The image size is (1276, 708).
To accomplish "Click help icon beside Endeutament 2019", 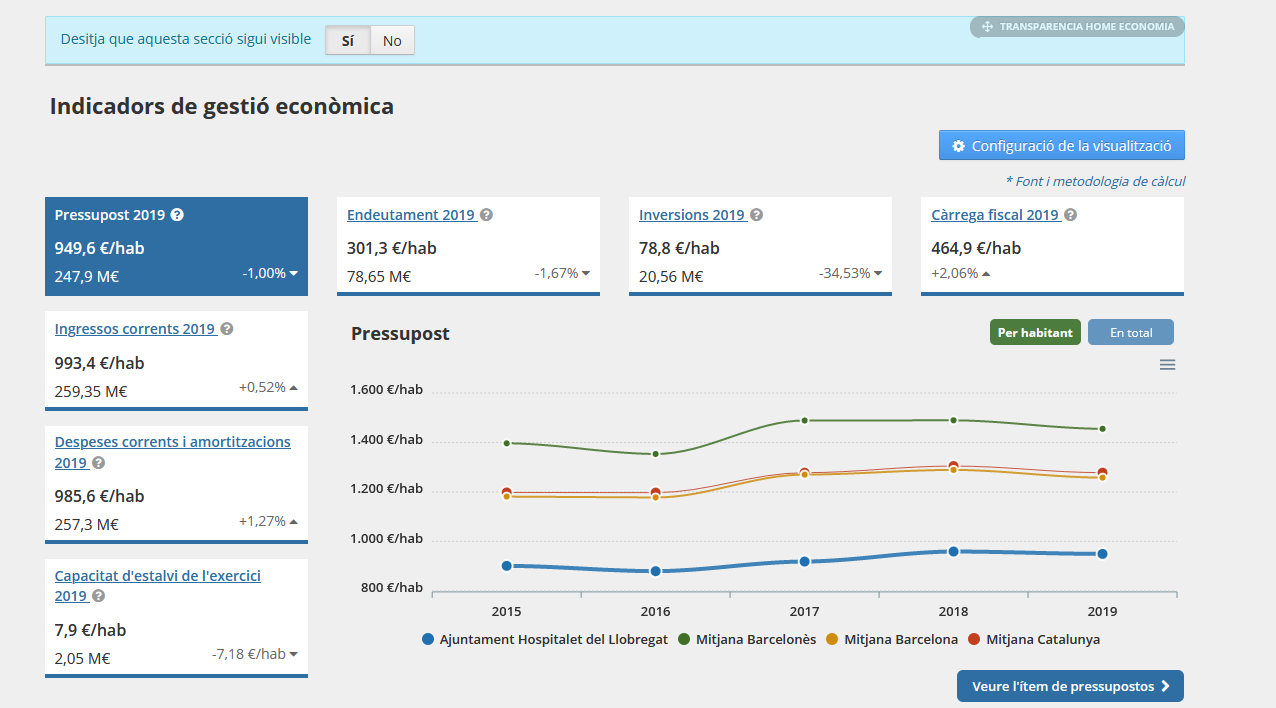I will click(486, 215).
